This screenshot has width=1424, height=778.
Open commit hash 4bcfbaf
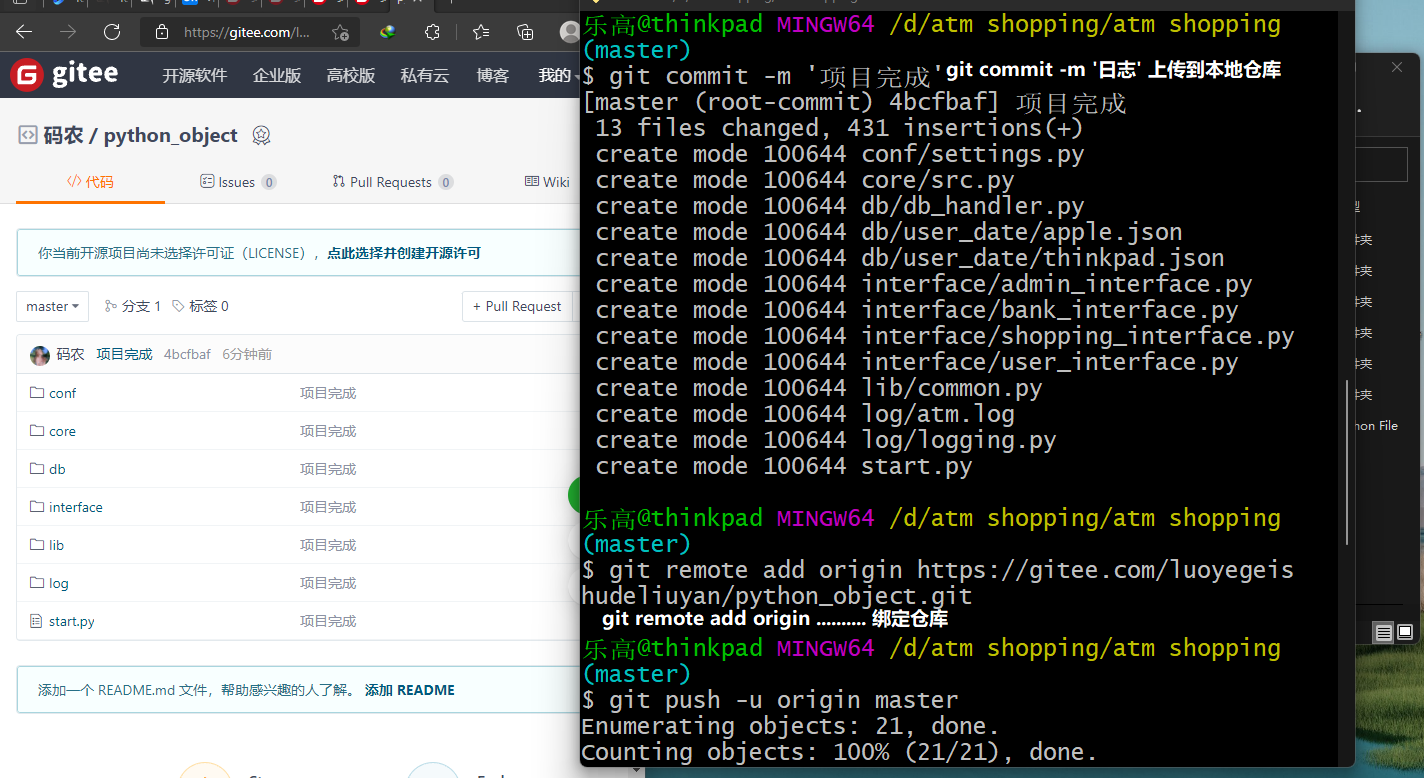click(x=187, y=355)
